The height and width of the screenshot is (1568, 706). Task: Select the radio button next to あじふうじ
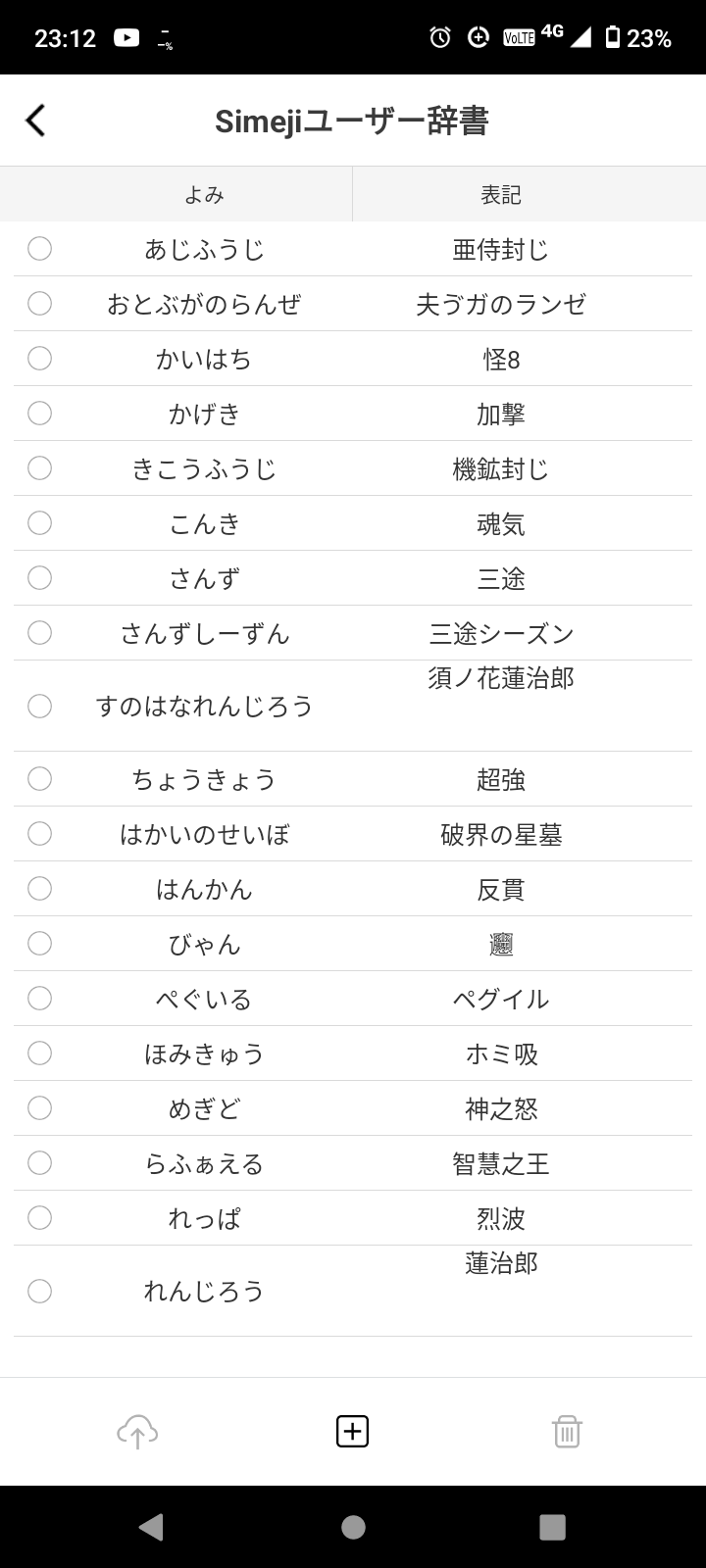(39, 249)
